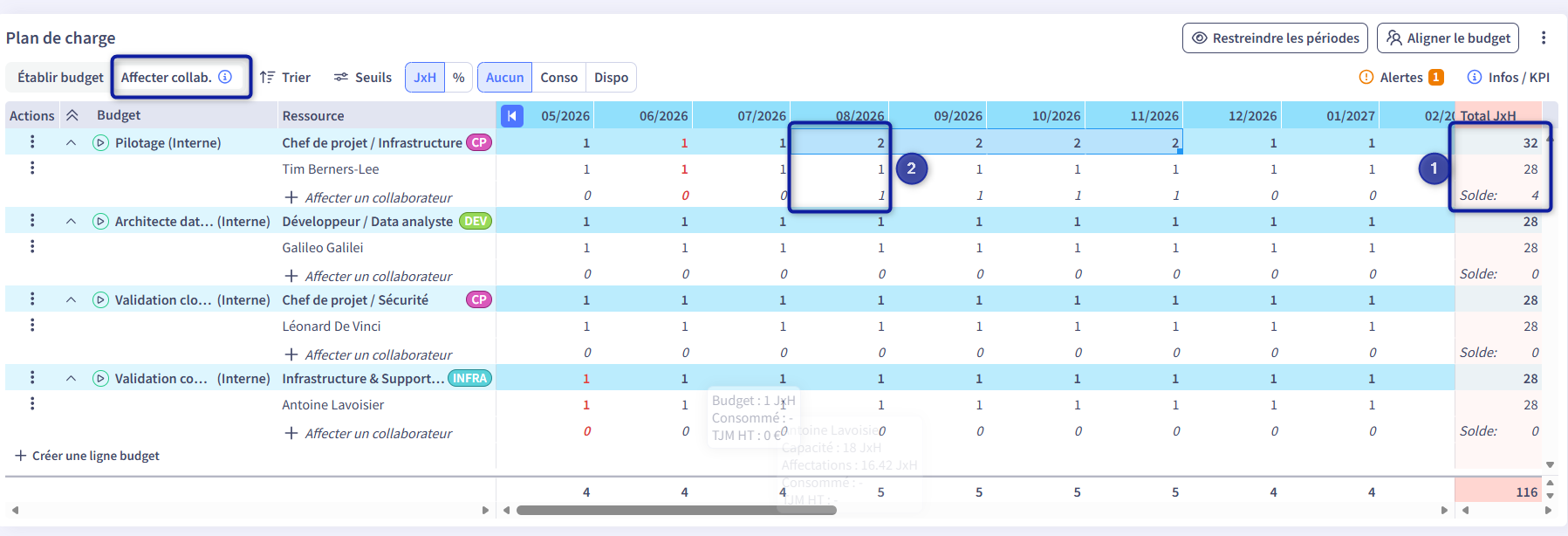Click the Aligner le budget button

coord(1448,38)
